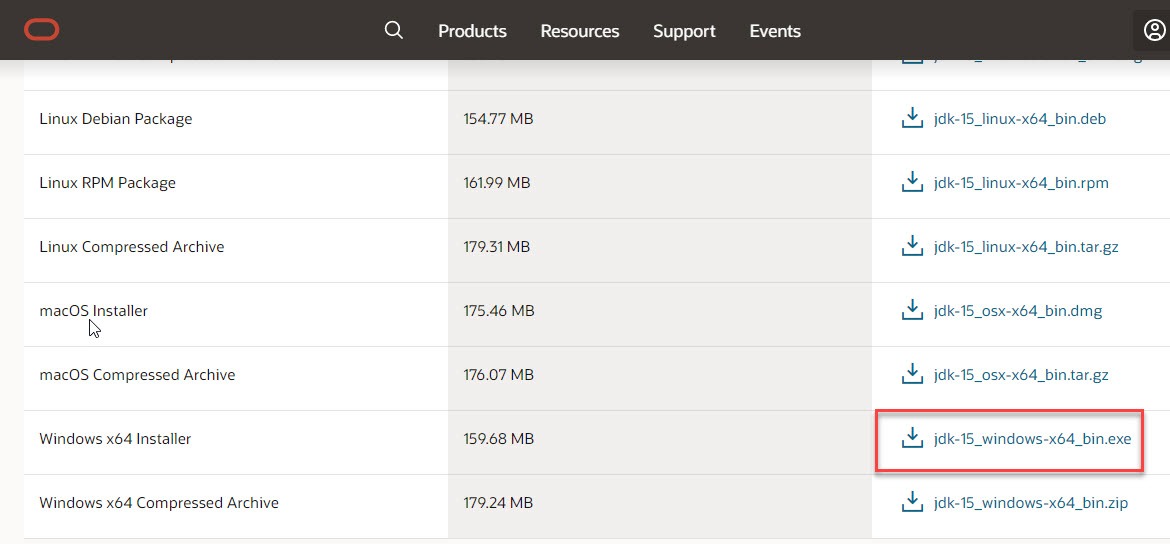1170x544 pixels.
Task: Click the 179.31 MB file size
Action: pos(497,246)
